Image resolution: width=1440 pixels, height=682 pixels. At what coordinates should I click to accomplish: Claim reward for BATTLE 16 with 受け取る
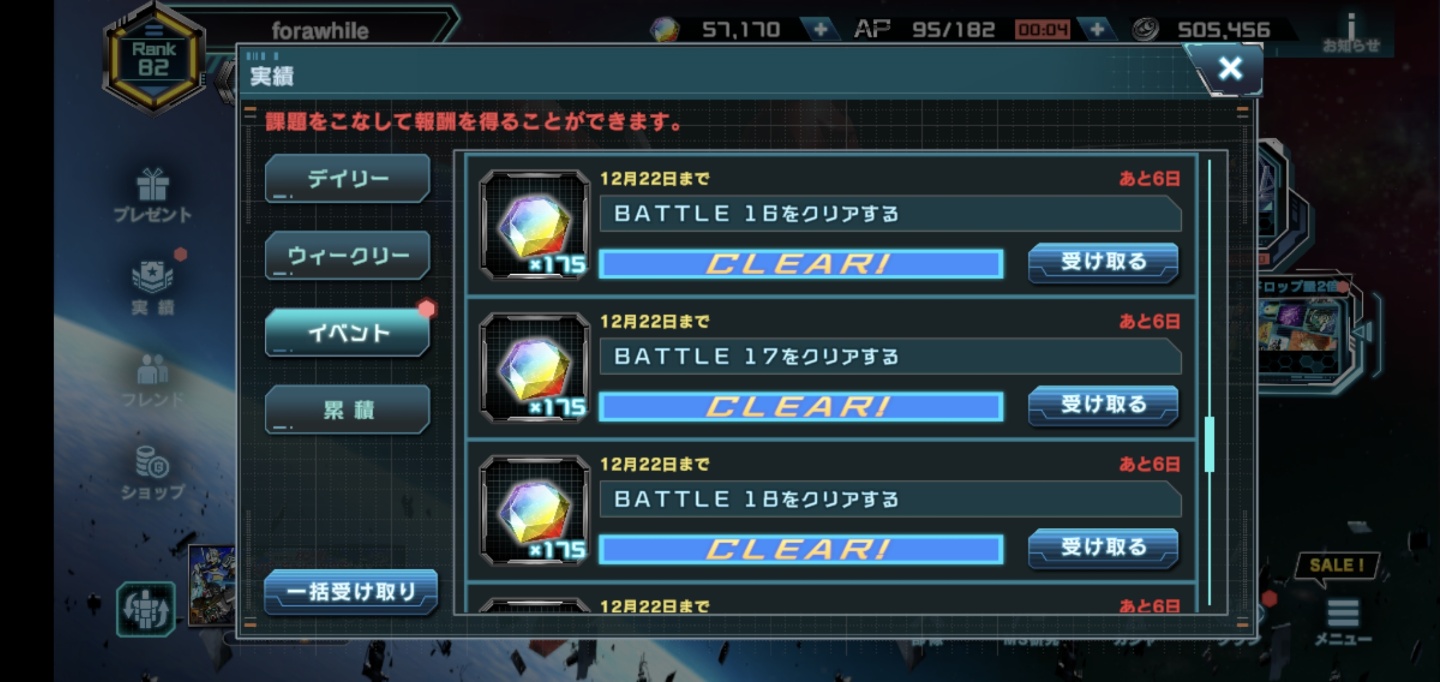1103,263
